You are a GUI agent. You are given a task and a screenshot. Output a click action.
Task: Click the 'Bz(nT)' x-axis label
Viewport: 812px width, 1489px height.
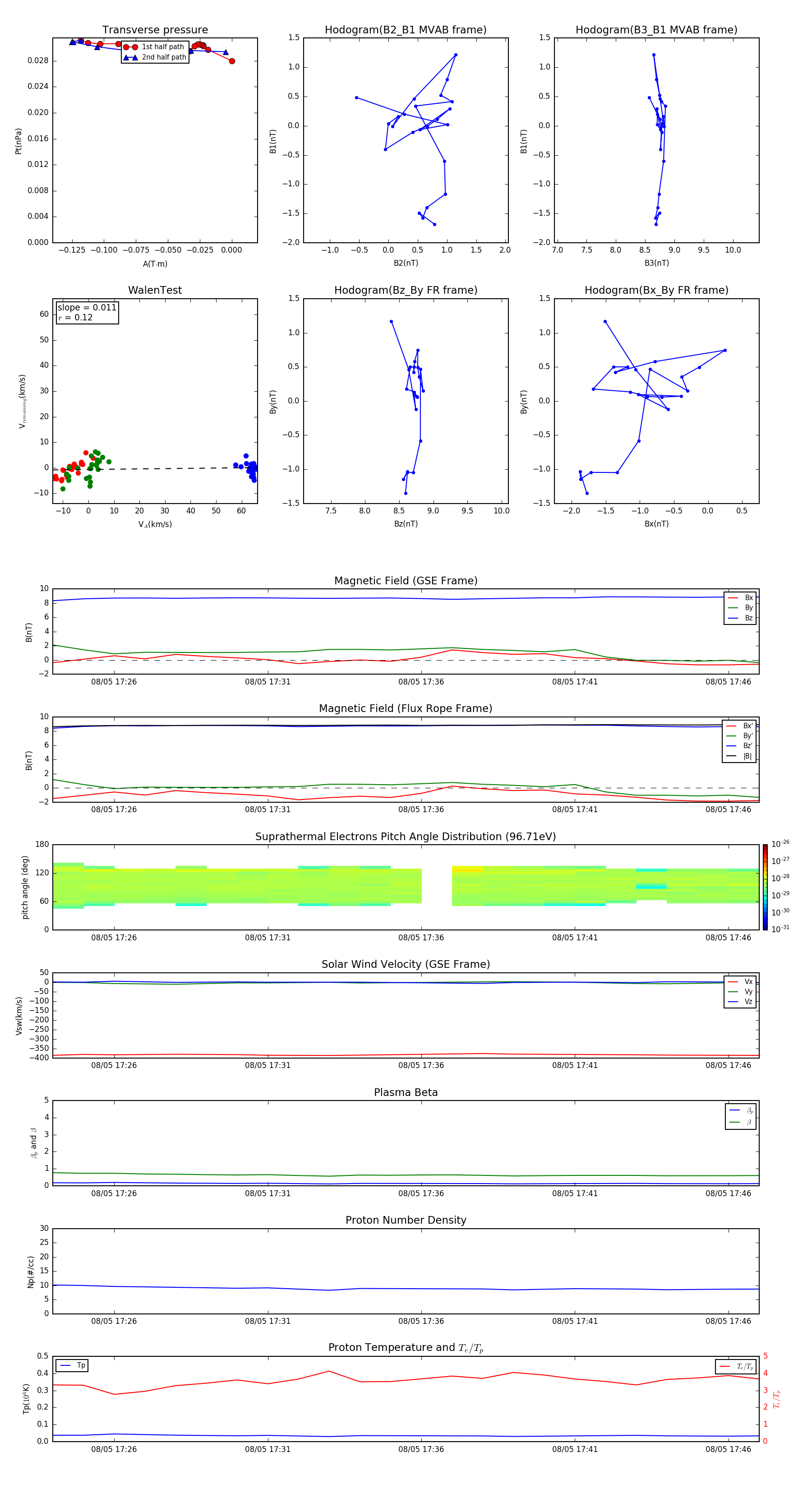[406, 524]
